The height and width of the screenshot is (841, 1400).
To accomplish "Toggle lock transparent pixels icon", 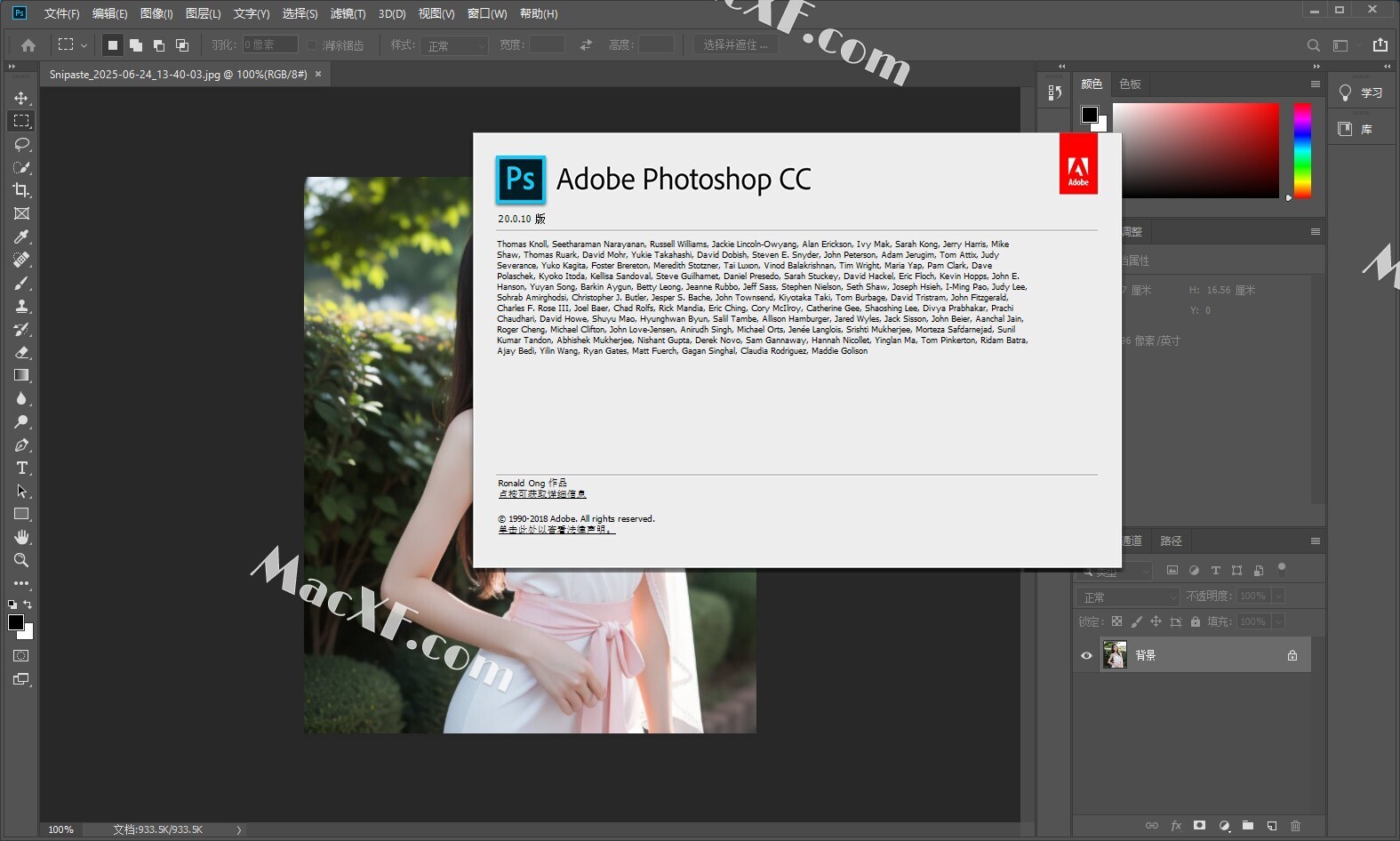I will click(x=1116, y=621).
